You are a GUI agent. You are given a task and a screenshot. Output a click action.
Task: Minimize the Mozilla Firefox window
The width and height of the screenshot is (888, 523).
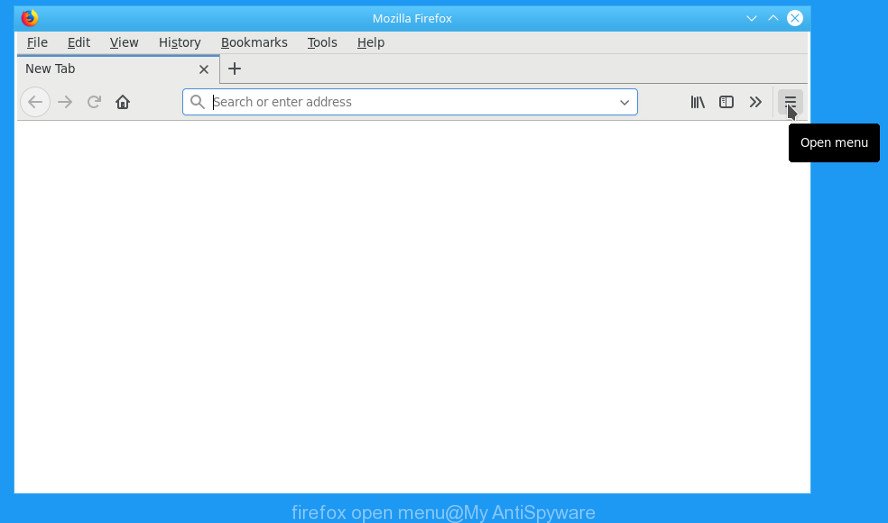[752, 18]
